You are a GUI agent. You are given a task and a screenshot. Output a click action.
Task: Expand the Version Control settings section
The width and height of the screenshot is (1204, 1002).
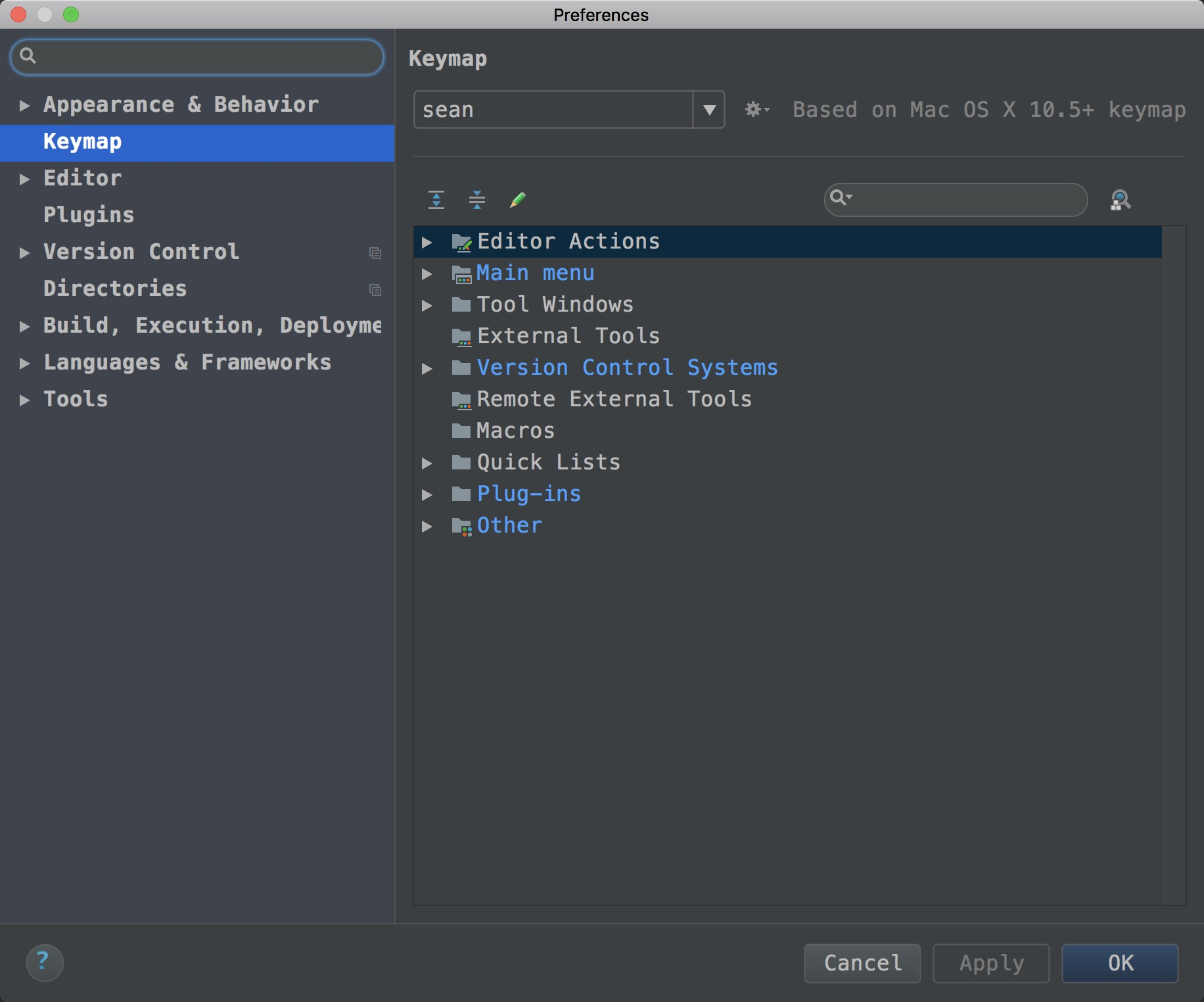(x=24, y=252)
